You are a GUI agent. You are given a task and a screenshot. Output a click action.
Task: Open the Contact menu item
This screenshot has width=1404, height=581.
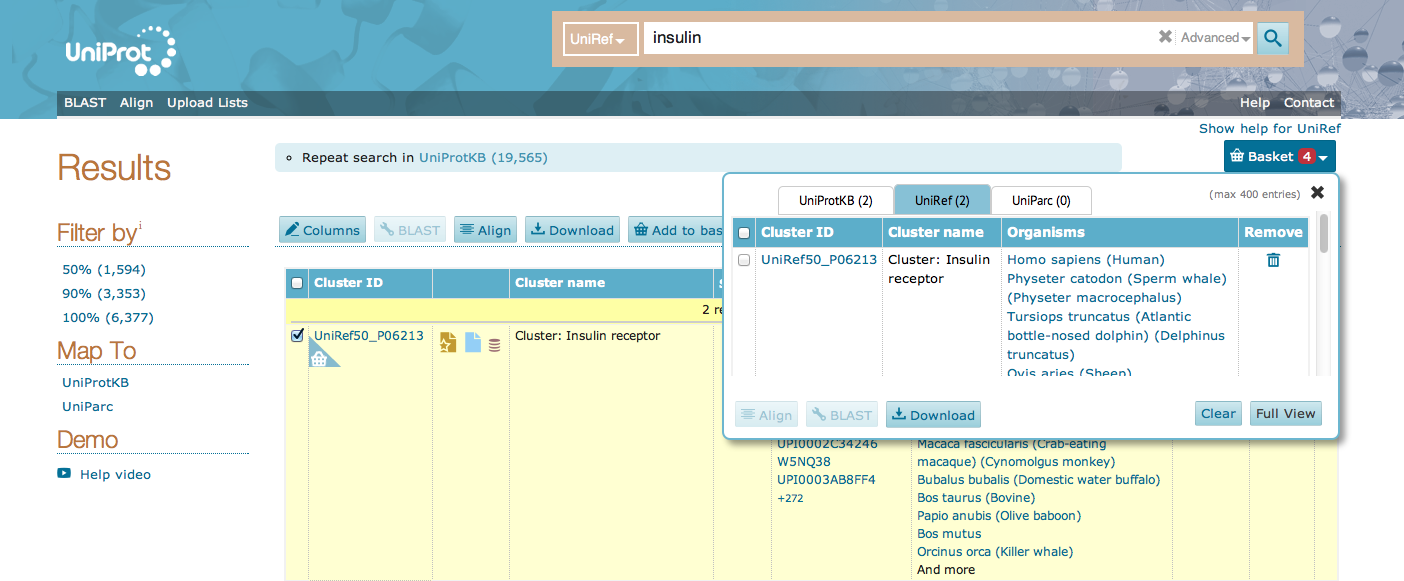(x=1309, y=102)
